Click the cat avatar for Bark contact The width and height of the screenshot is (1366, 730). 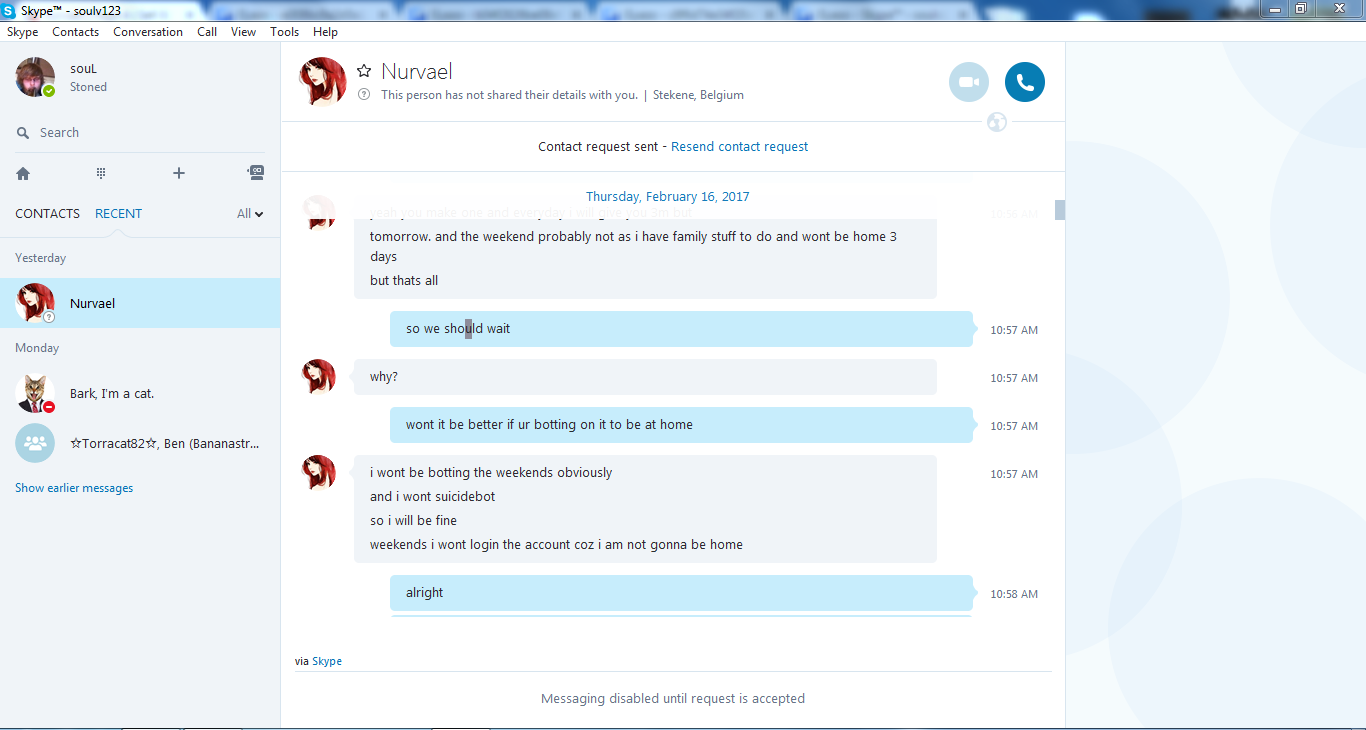point(35,393)
